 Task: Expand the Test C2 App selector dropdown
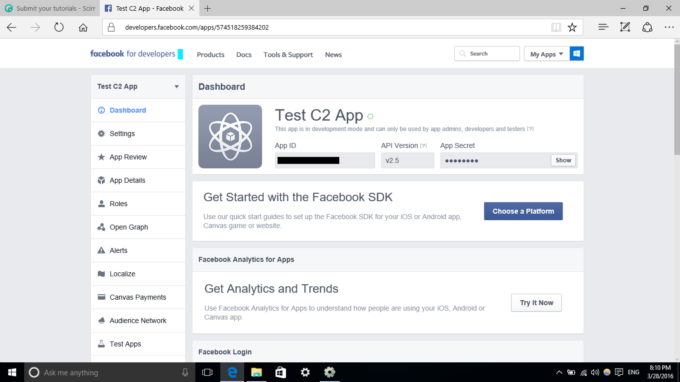pyautogui.click(x=138, y=87)
